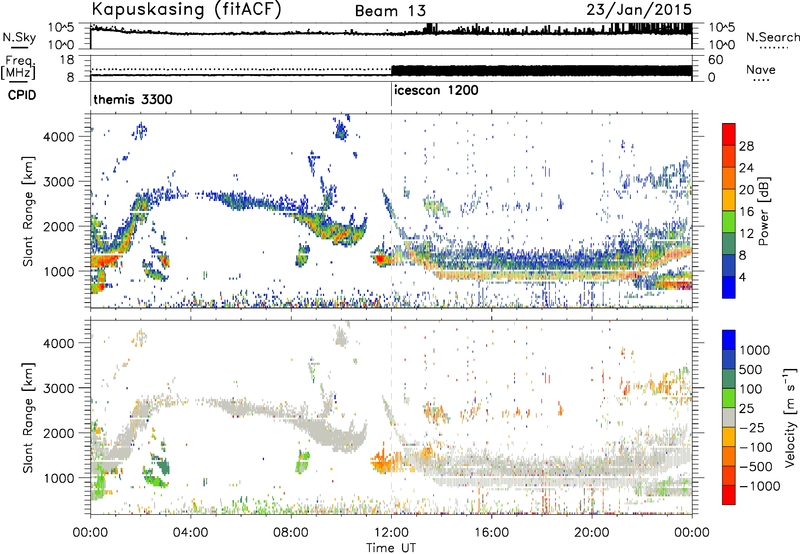Click the '16' Power colorbar tick label
Screen dimensions: 800x554
coord(746,212)
